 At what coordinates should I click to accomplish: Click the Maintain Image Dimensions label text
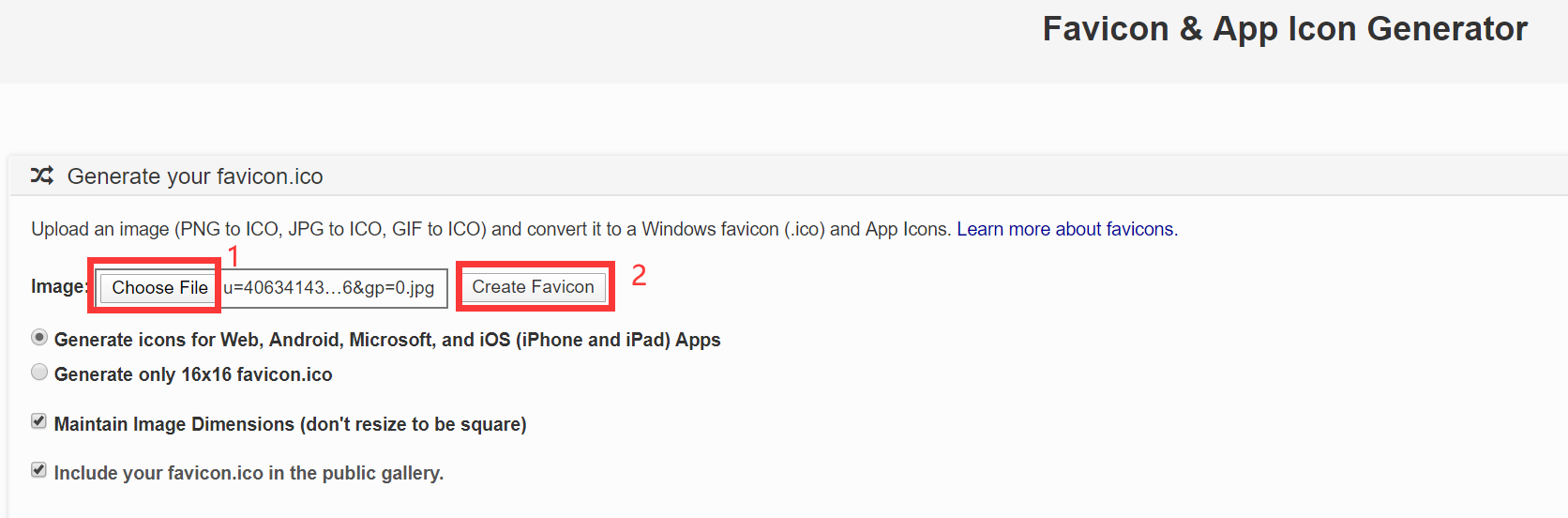pos(173,424)
